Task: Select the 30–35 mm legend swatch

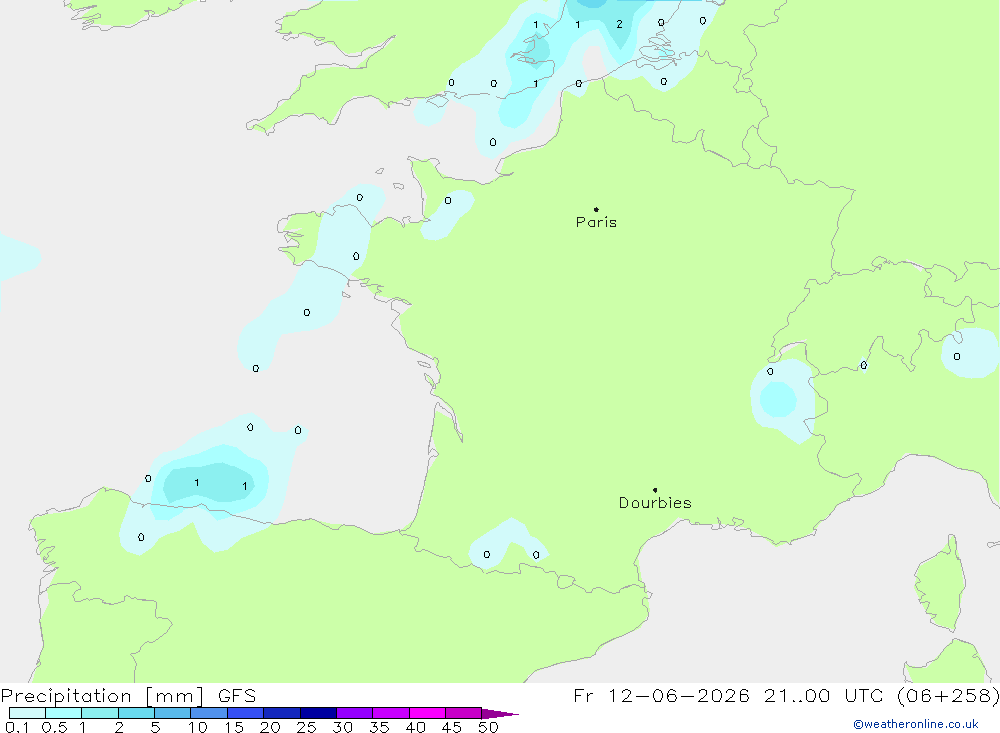Action: pyautogui.click(x=355, y=713)
